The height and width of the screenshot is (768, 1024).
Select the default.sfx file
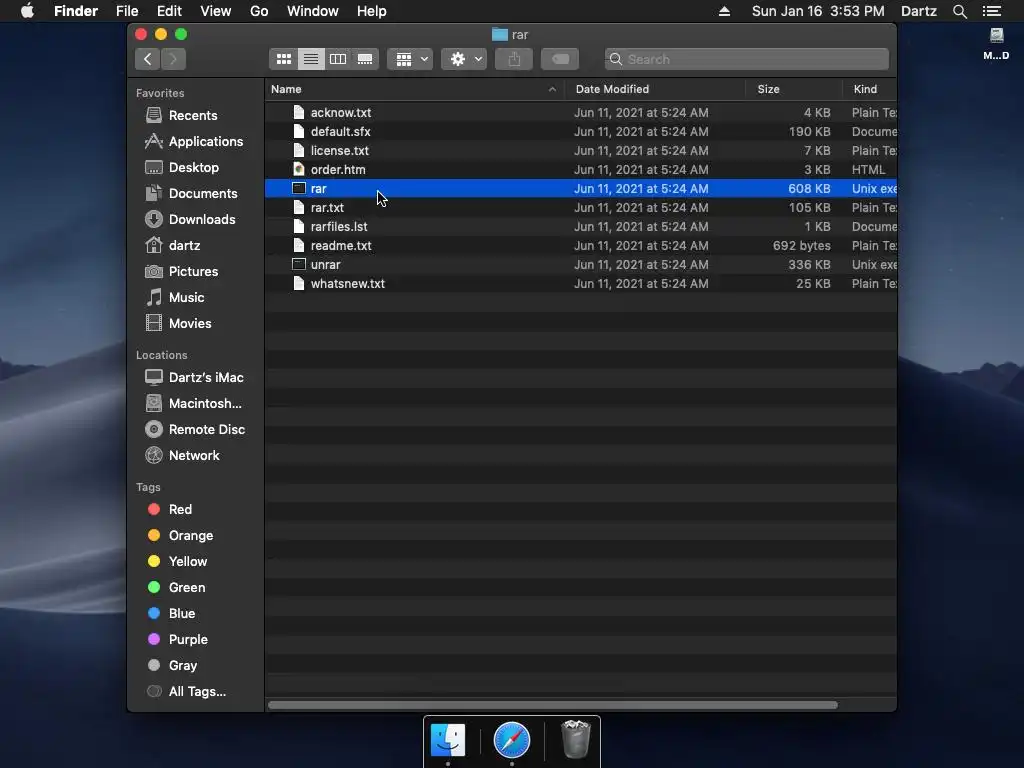pos(581,132)
